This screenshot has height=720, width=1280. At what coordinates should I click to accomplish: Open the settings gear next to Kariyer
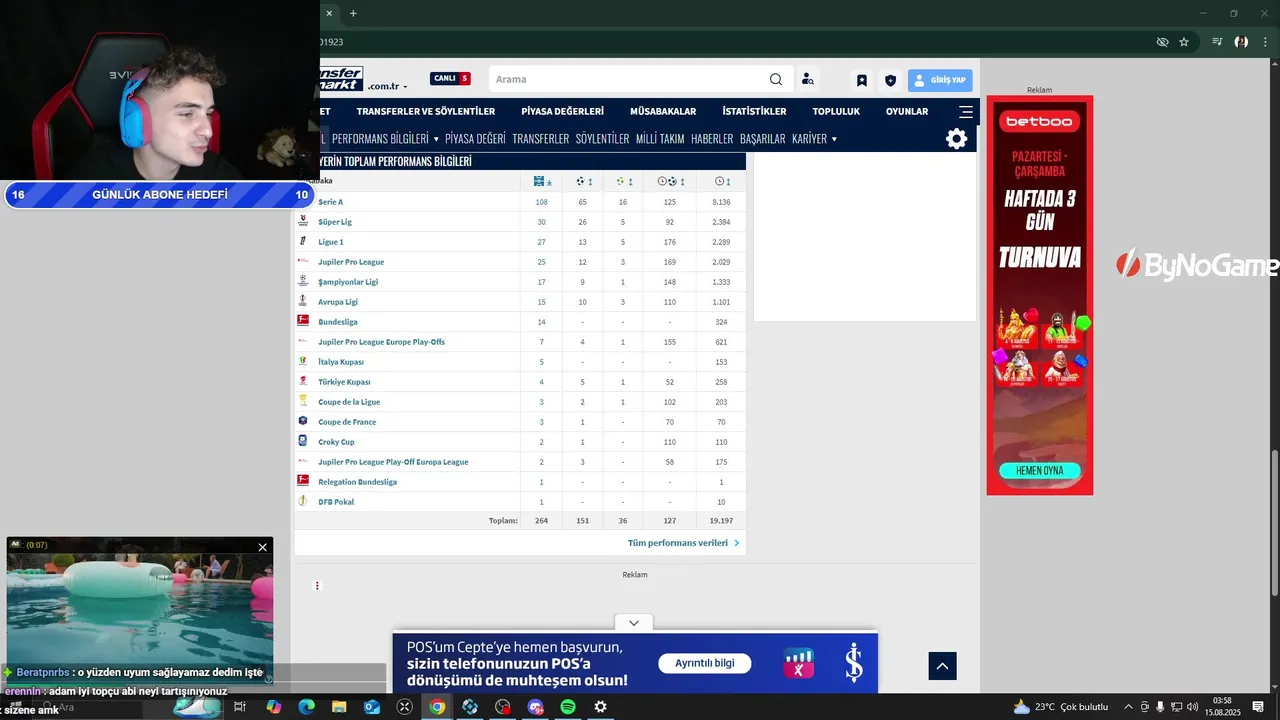point(957,139)
